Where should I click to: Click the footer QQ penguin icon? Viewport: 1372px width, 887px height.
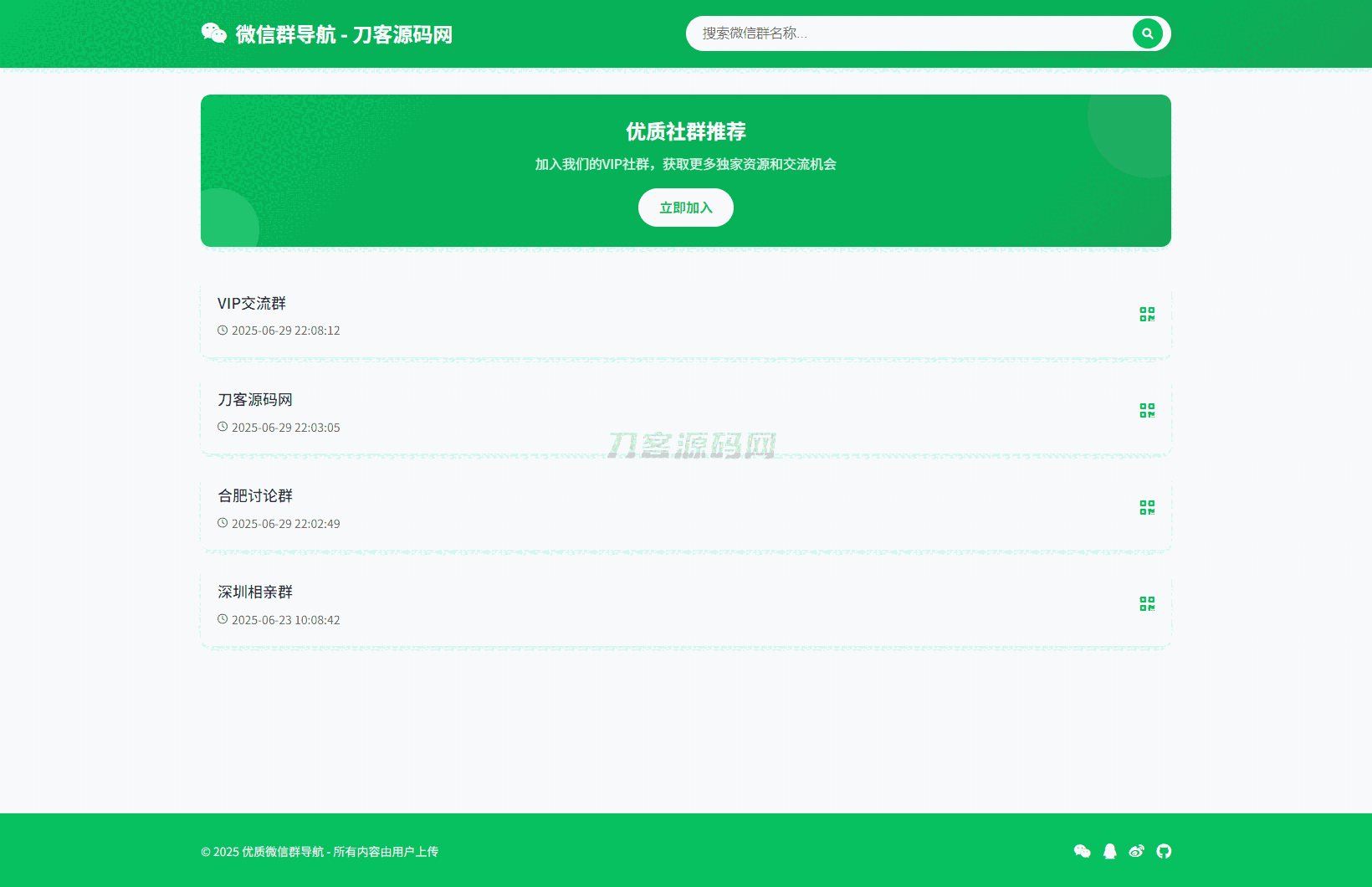(x=1110, y=851)
